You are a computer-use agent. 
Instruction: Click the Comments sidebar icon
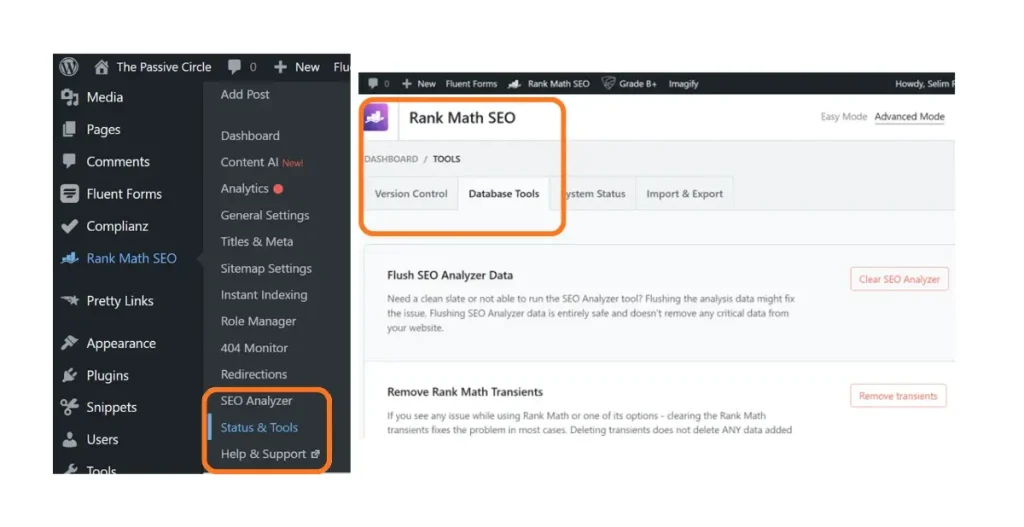click(x=69, y=161)
